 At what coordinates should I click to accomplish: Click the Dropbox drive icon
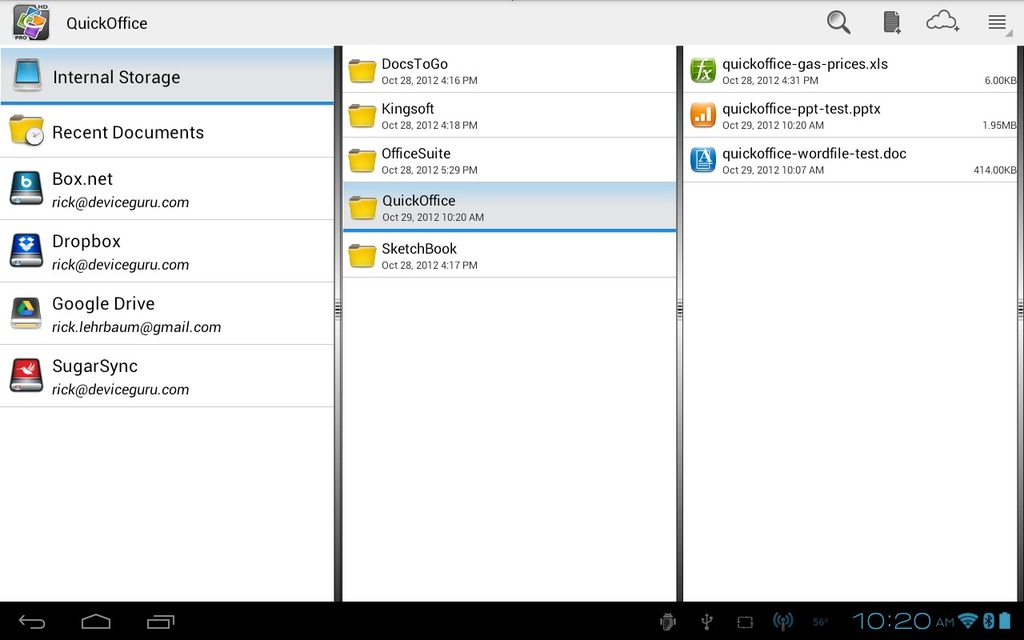pos(26,250)
